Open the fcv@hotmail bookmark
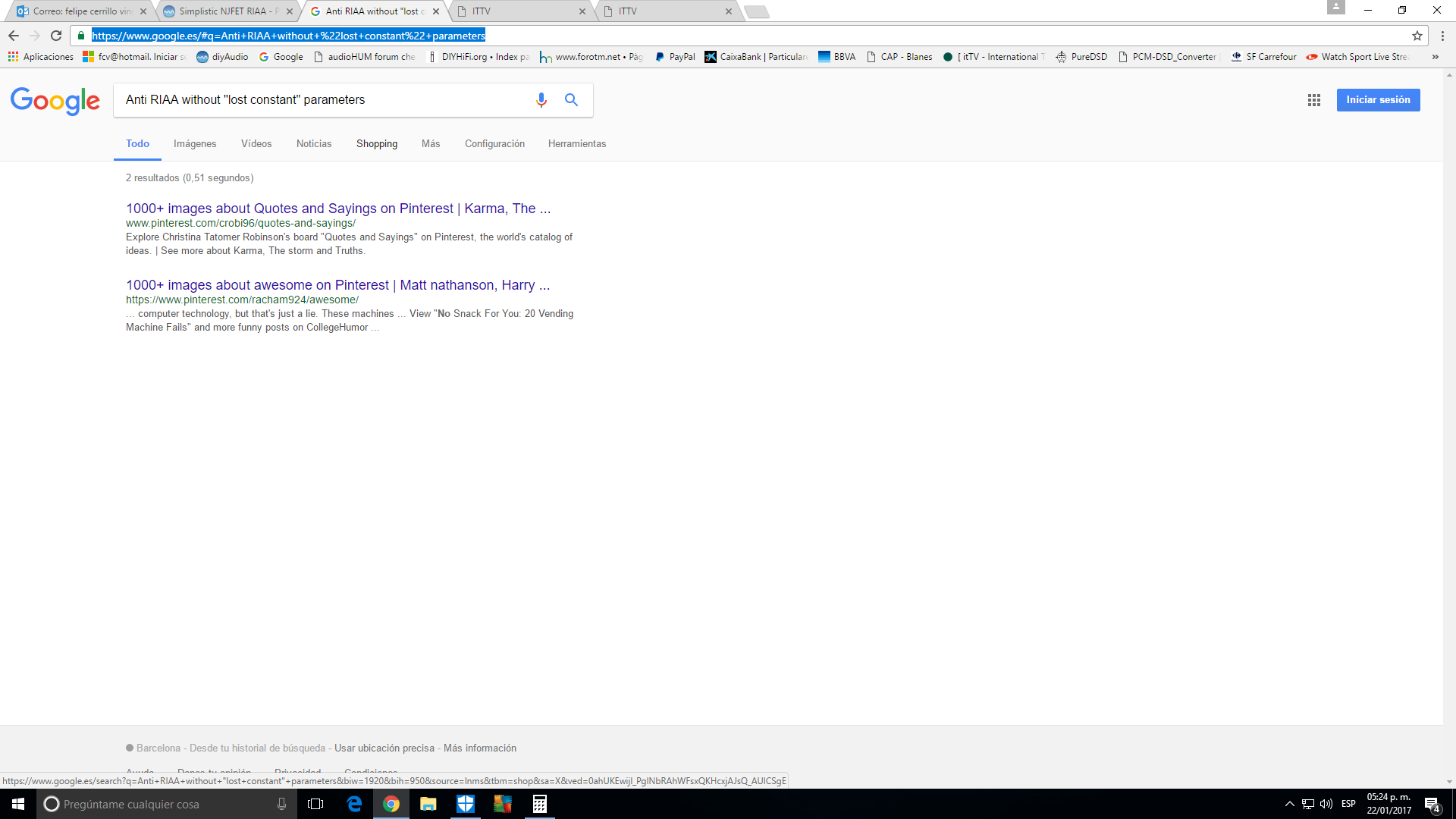The width and height of the screenshot is (1456, 819). point(134,57)
